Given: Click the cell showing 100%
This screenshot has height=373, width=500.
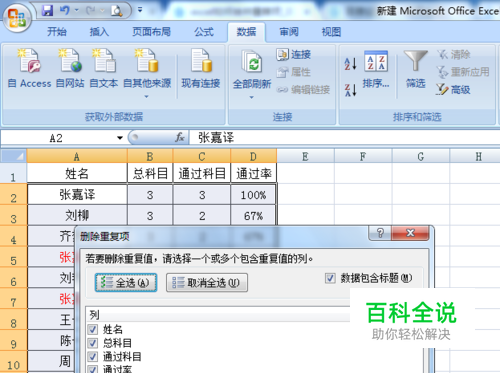Looking at the screenshot, I should [x=253, y=195].
